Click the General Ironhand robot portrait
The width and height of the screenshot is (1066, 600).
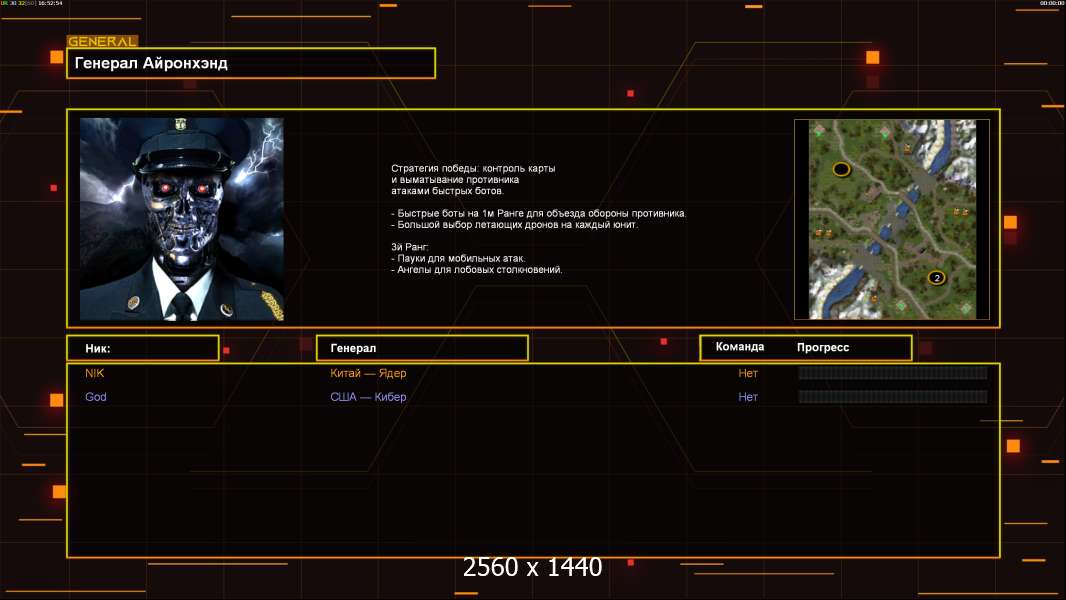pyautogui.click(x=182, y=219)
